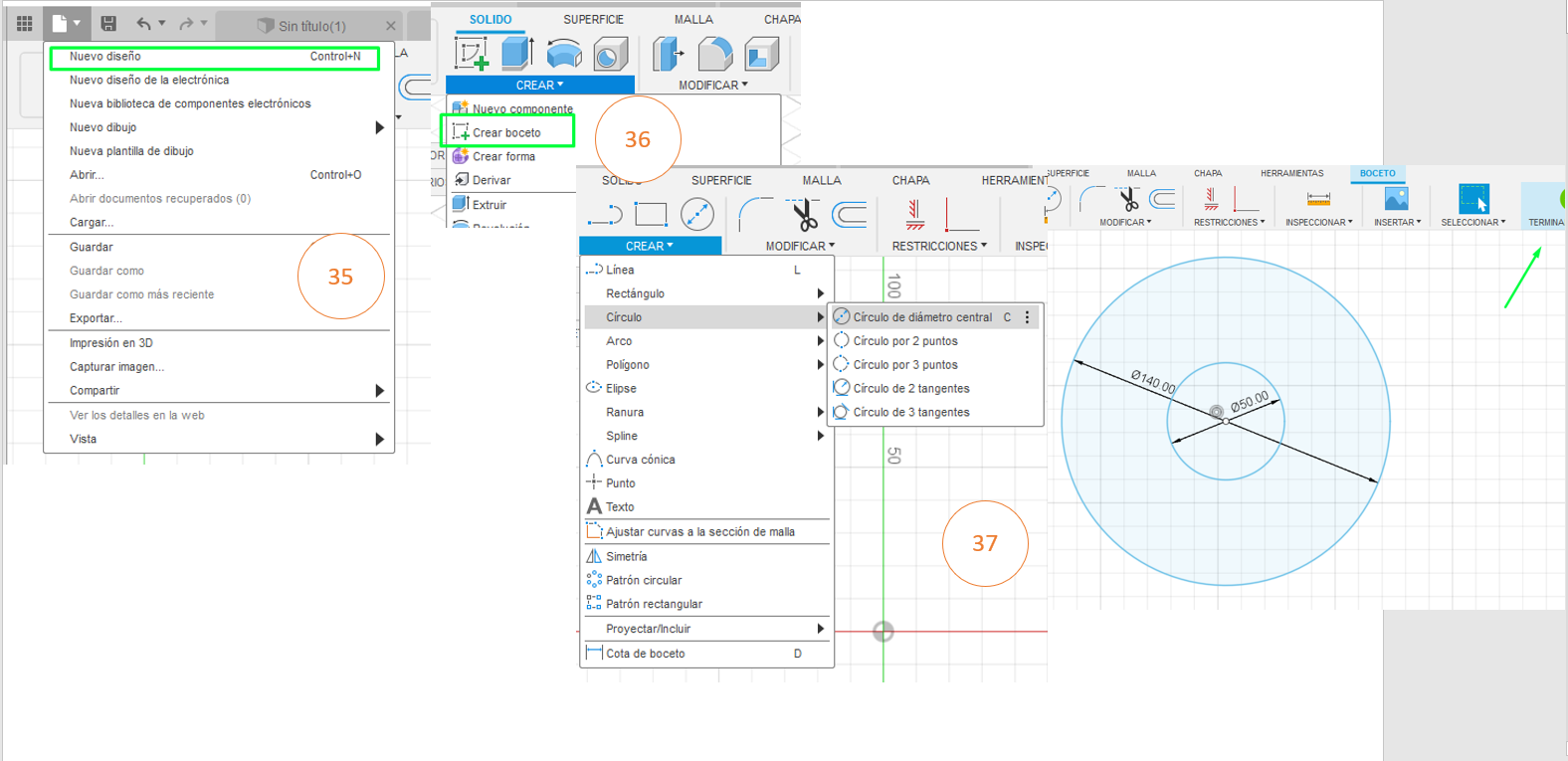Screen dimensions: 1568x761
Task: Select Capturar imagen... entry
Action: tap(116, 367)
